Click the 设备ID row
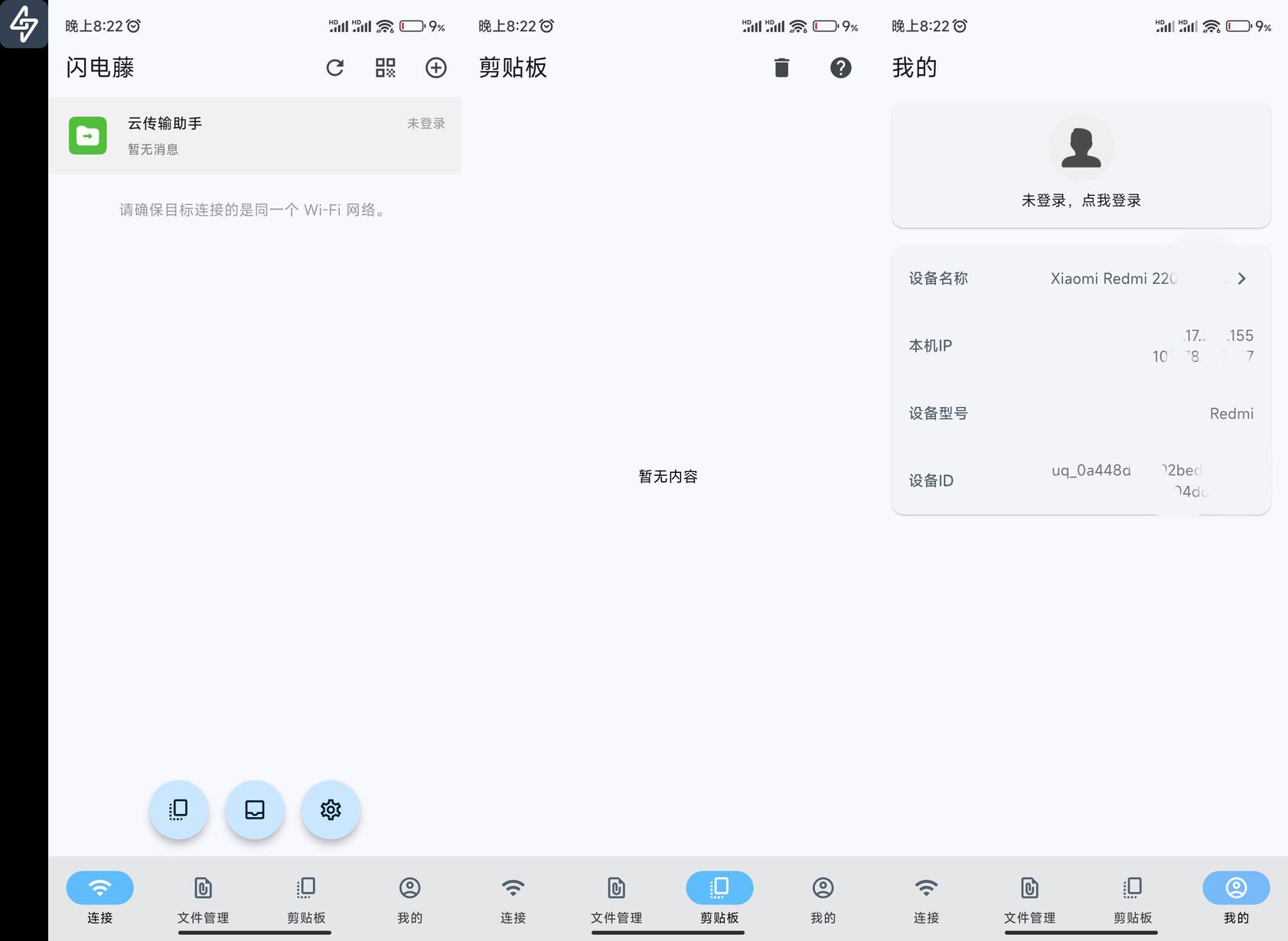This screenshot has height=941, width=1288. click(x=1081, y=480)
